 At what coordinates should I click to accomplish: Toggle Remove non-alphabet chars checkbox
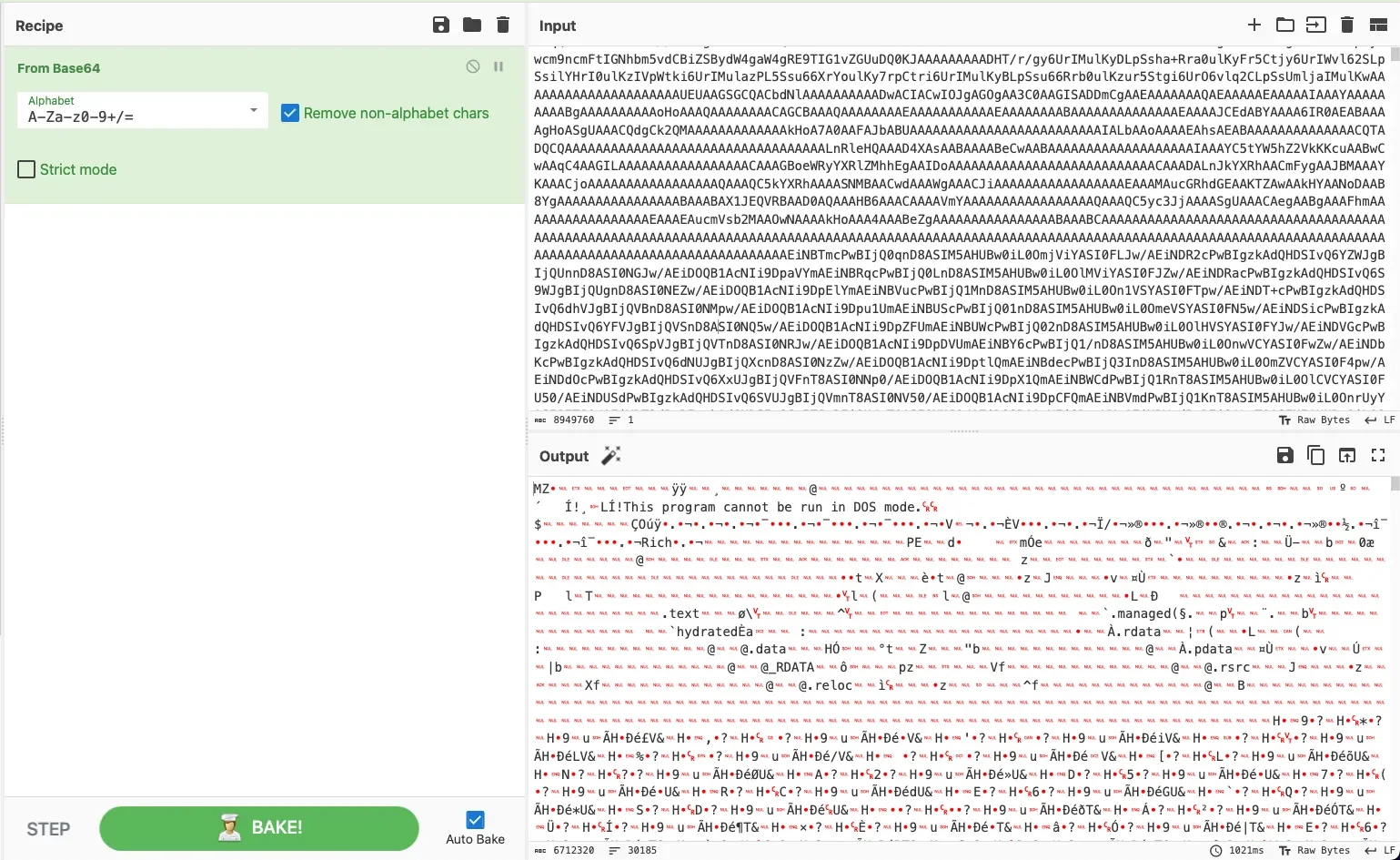[x=290, y=113]
